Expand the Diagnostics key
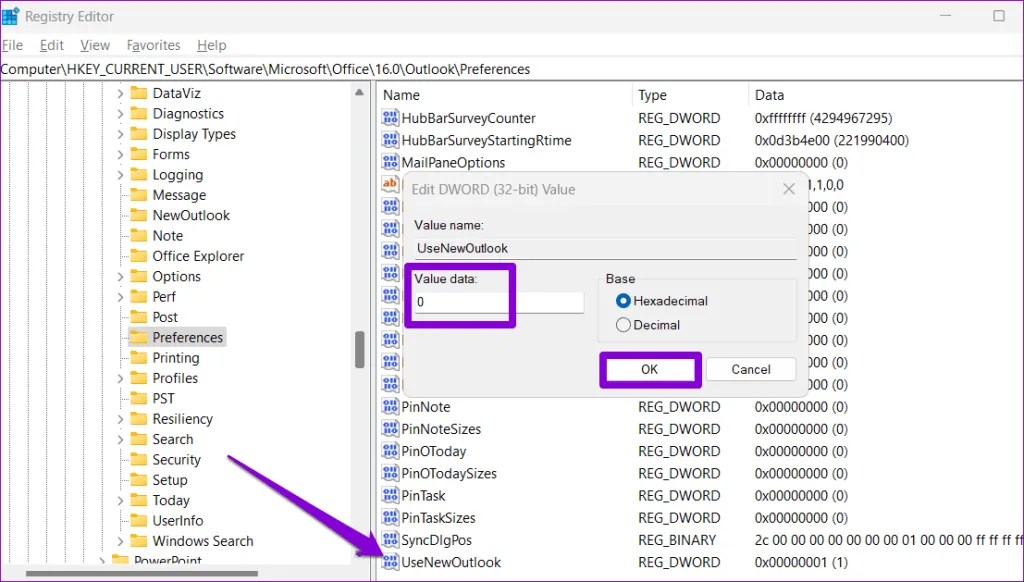 click(x=120, y=114)
